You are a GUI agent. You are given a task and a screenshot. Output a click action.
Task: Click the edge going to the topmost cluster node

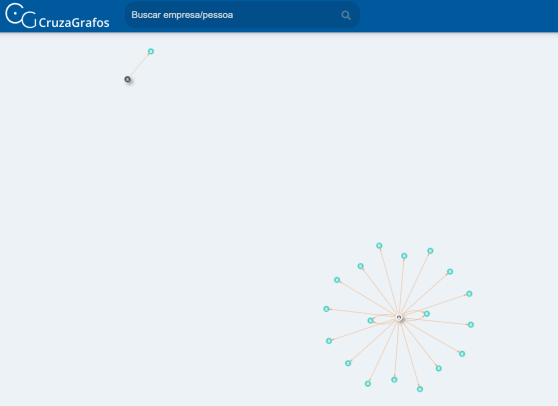tap(389, 281)
